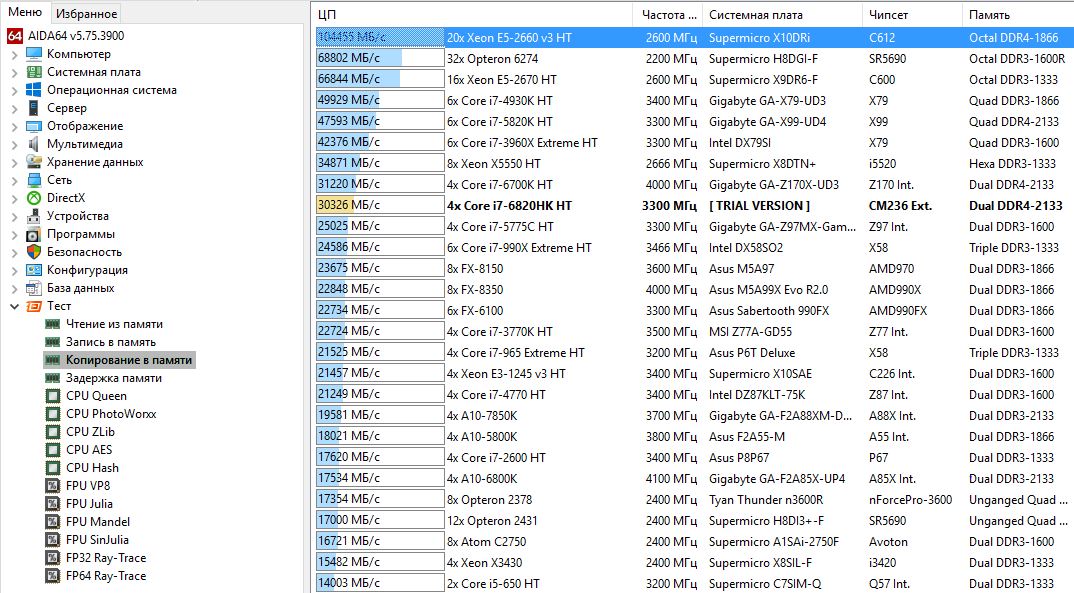Click the DirectX Xbox icon

[x=34, y=198]
